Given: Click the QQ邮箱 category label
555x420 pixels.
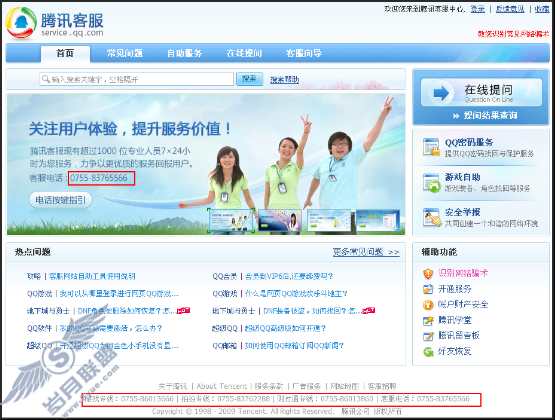Looking at the screenshot, I should (x=225, y=346).
